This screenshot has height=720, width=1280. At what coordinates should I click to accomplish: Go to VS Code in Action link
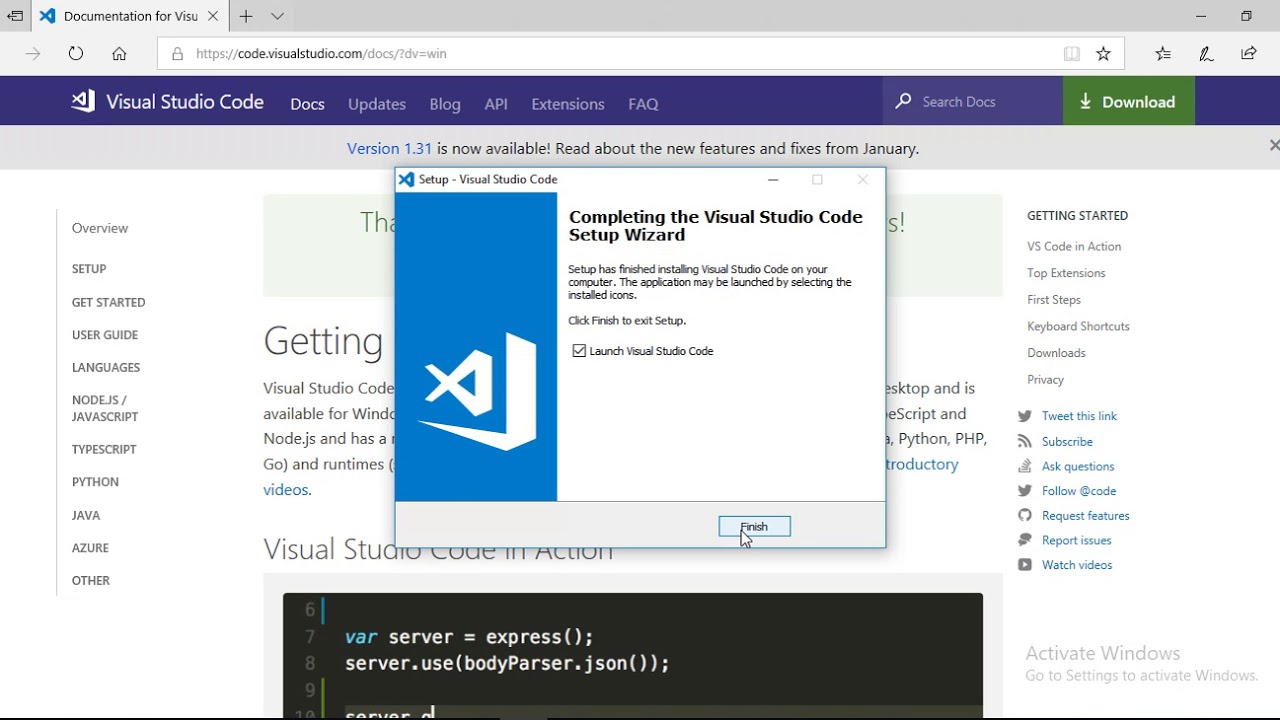tap(1074, 247)
